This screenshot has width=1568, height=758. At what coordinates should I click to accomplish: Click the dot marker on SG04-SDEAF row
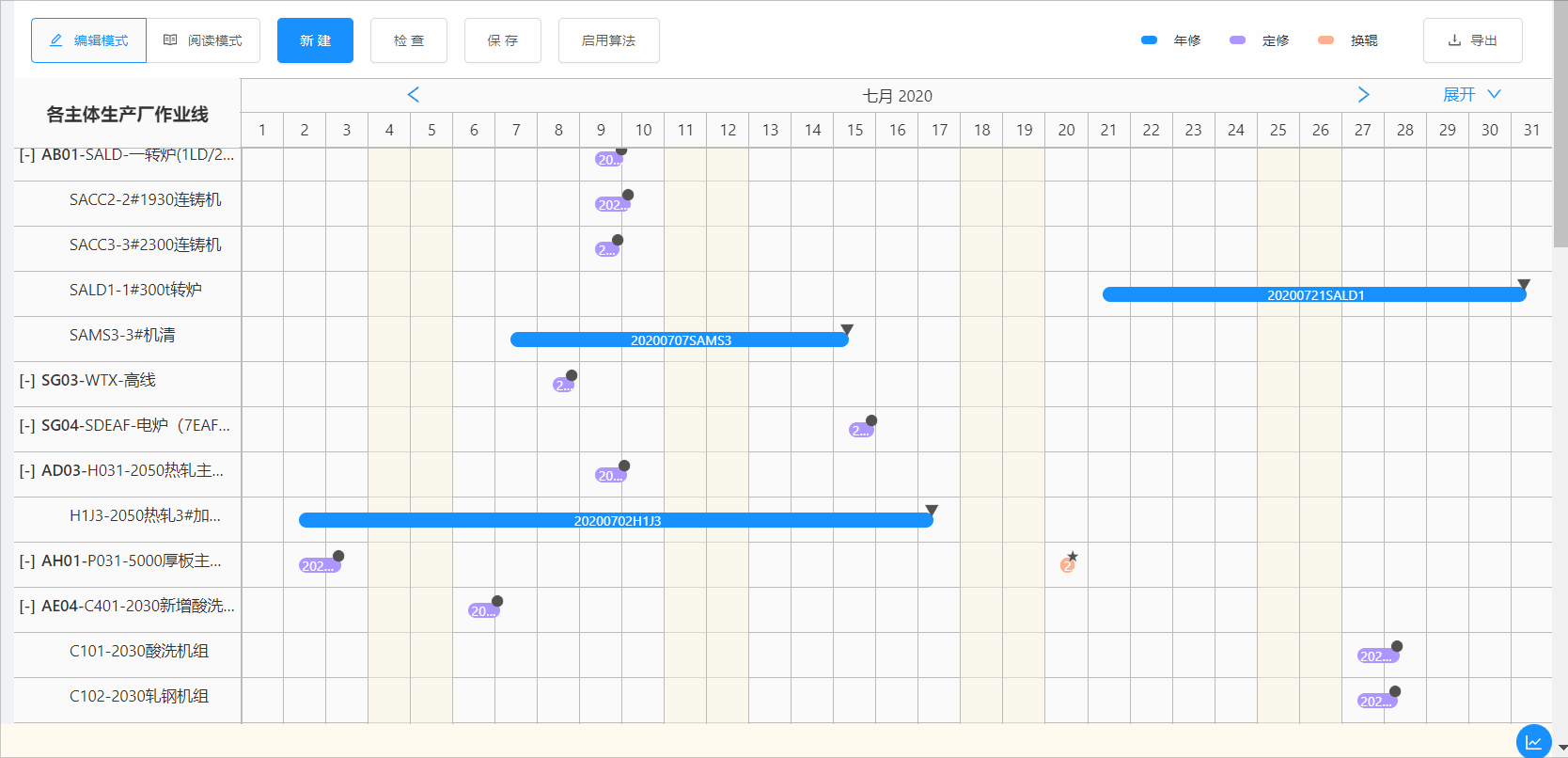tap(871, 420)
